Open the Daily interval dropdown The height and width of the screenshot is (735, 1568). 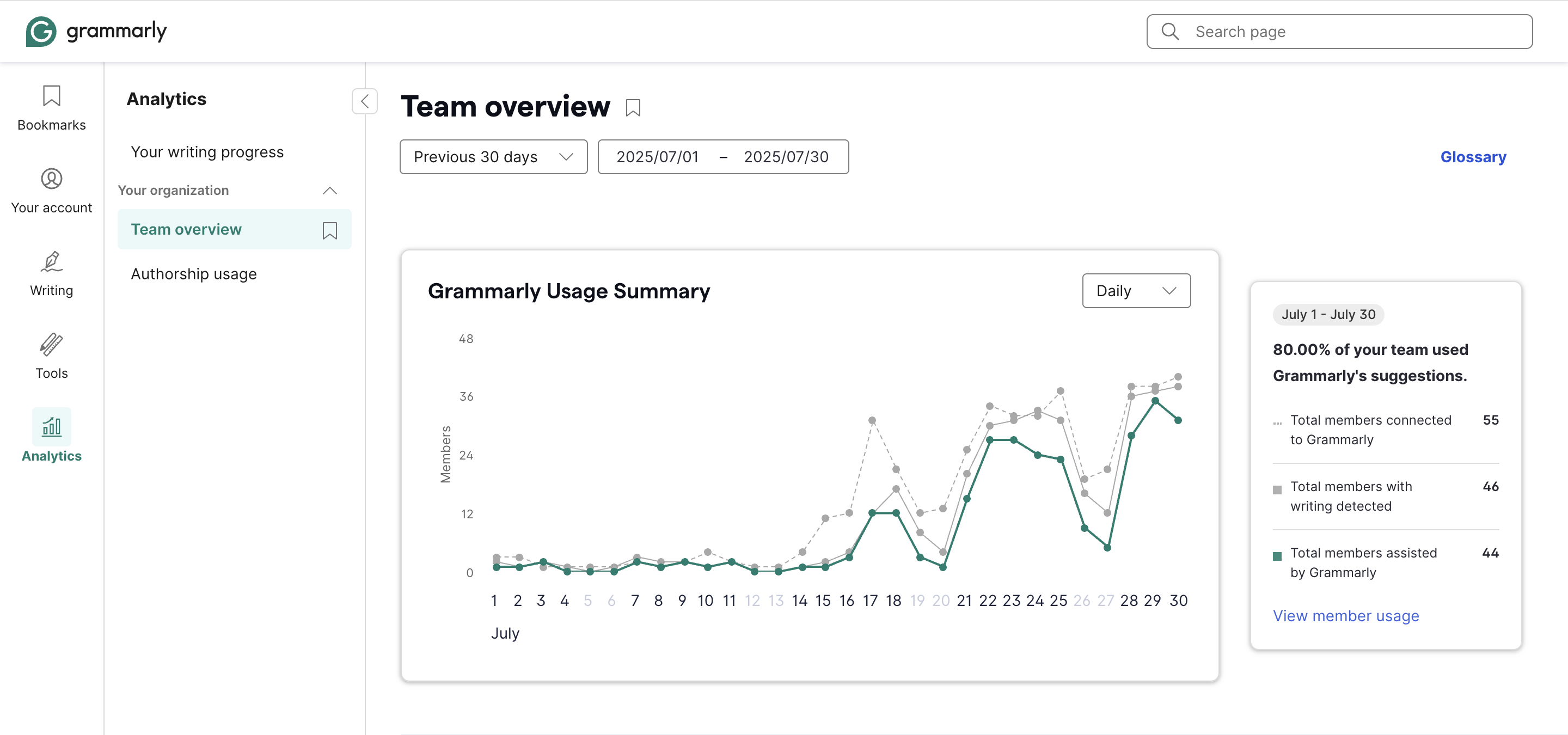pos(1136,291)
